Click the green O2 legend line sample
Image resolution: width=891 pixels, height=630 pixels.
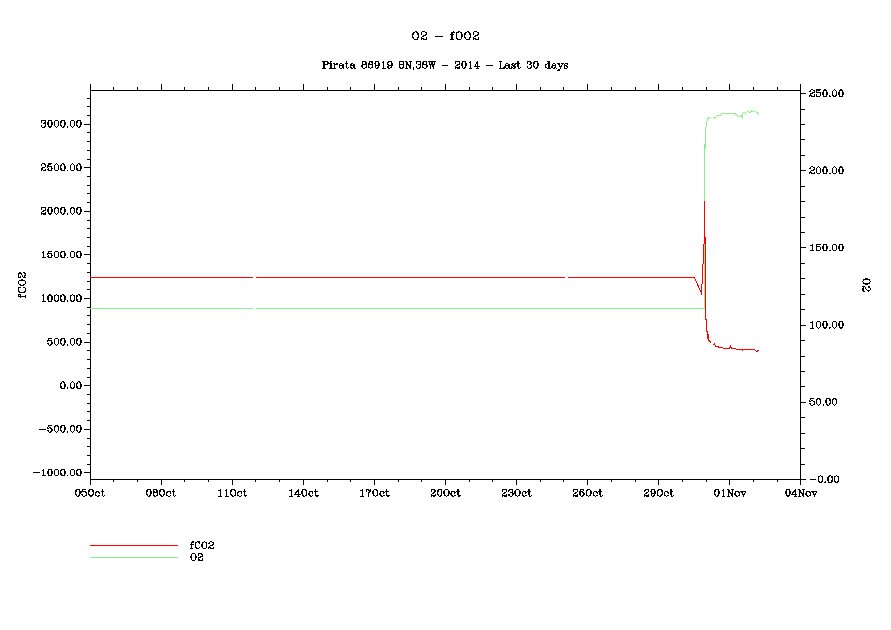tap(134, 557)
